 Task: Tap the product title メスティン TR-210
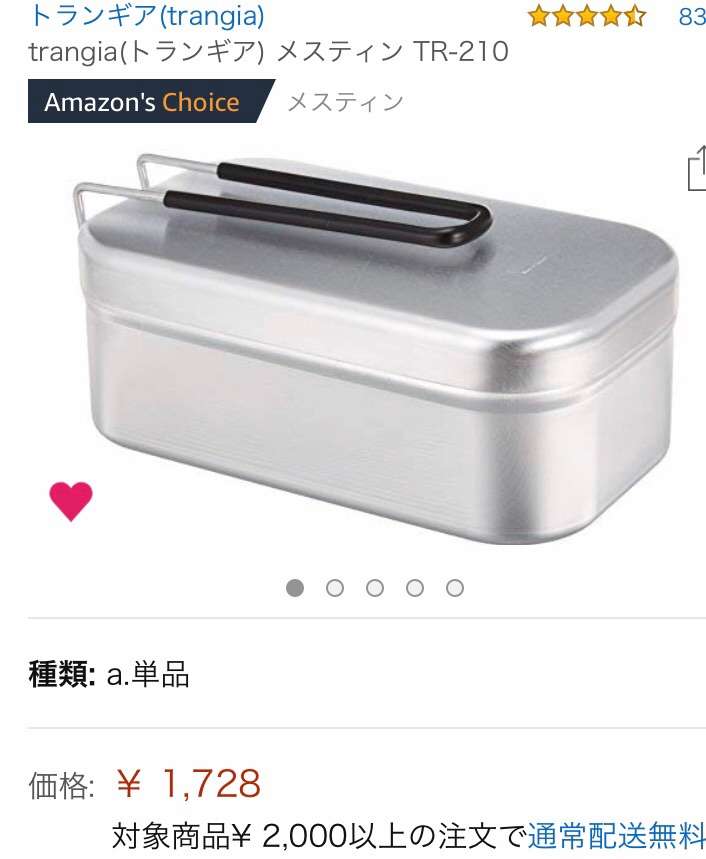click(x=268, y=51)
